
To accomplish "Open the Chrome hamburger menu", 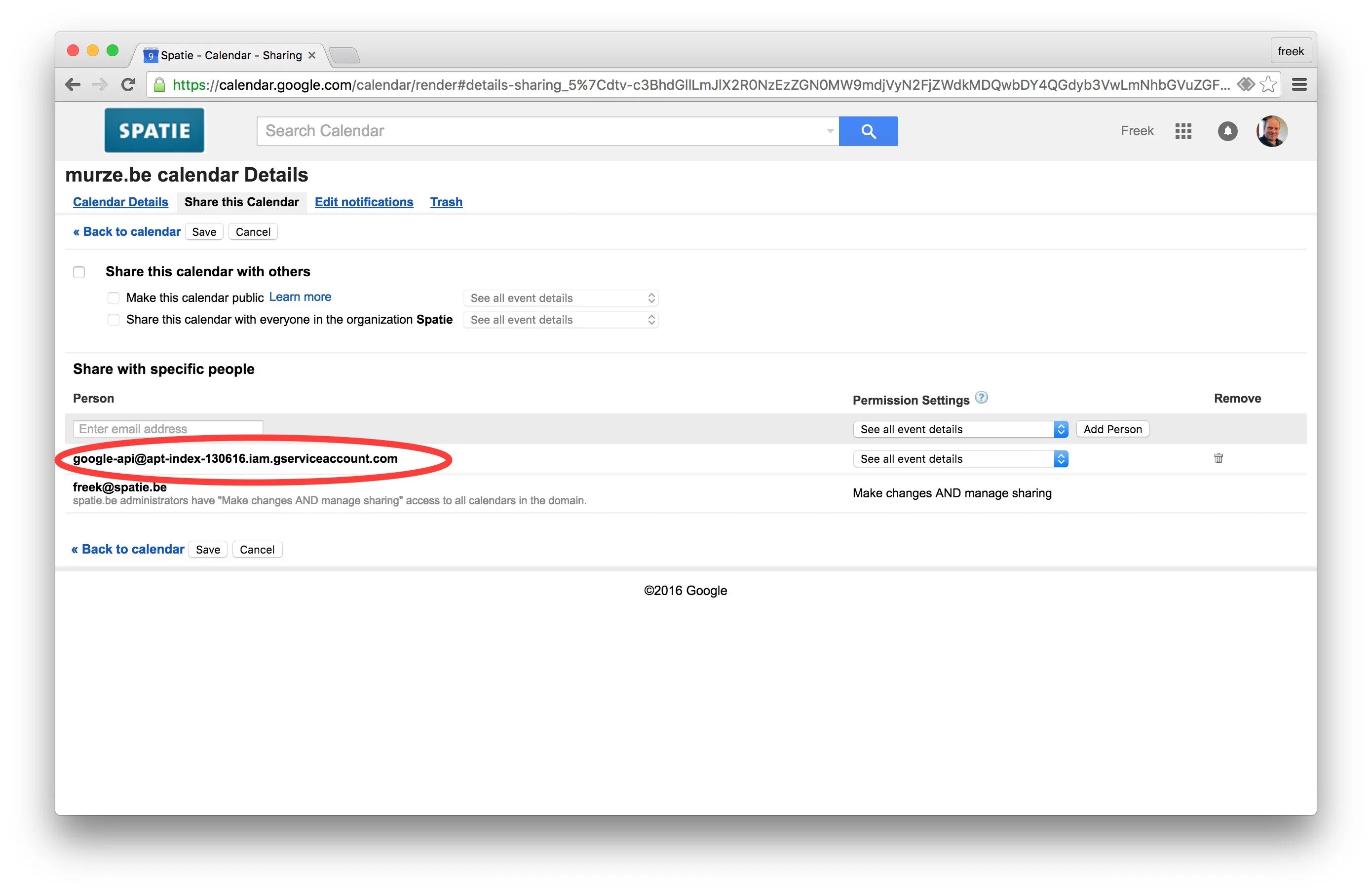I will click(1299, 85).
